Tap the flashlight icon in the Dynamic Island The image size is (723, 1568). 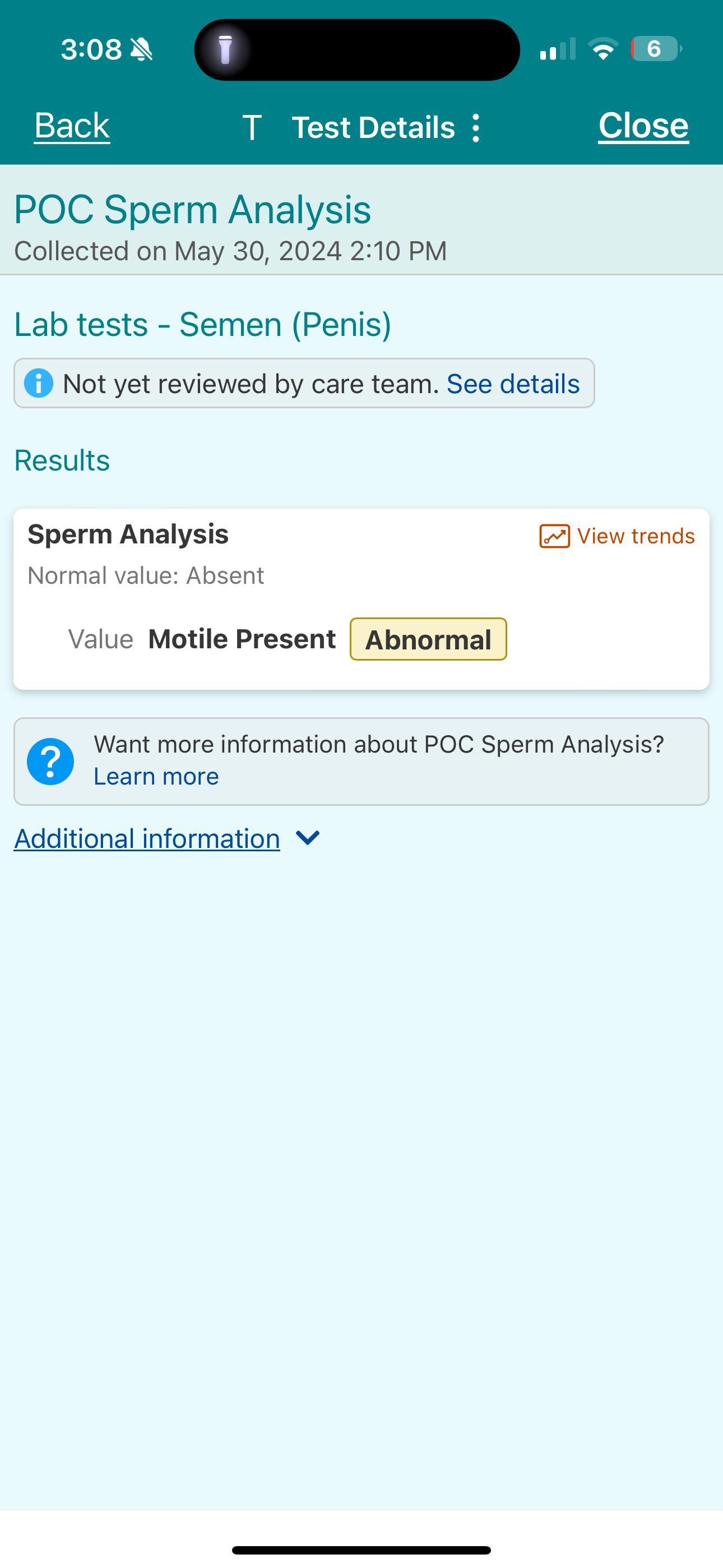click(226, 50)
